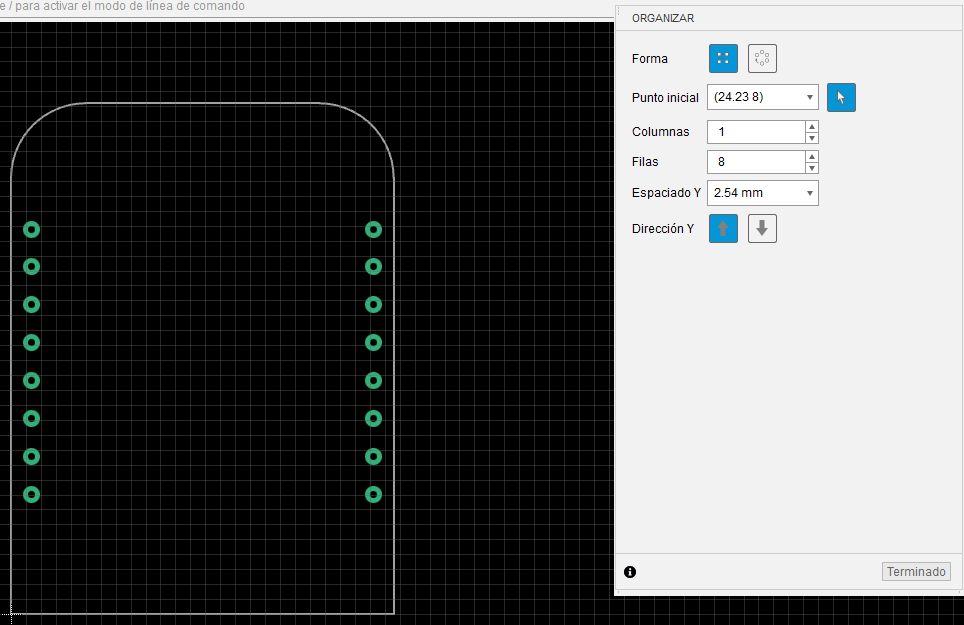Image resolution: width=964 pixels, height=625 pixels.
Task: Set Dirección Y to upward arrow
Action: point(723,229)
